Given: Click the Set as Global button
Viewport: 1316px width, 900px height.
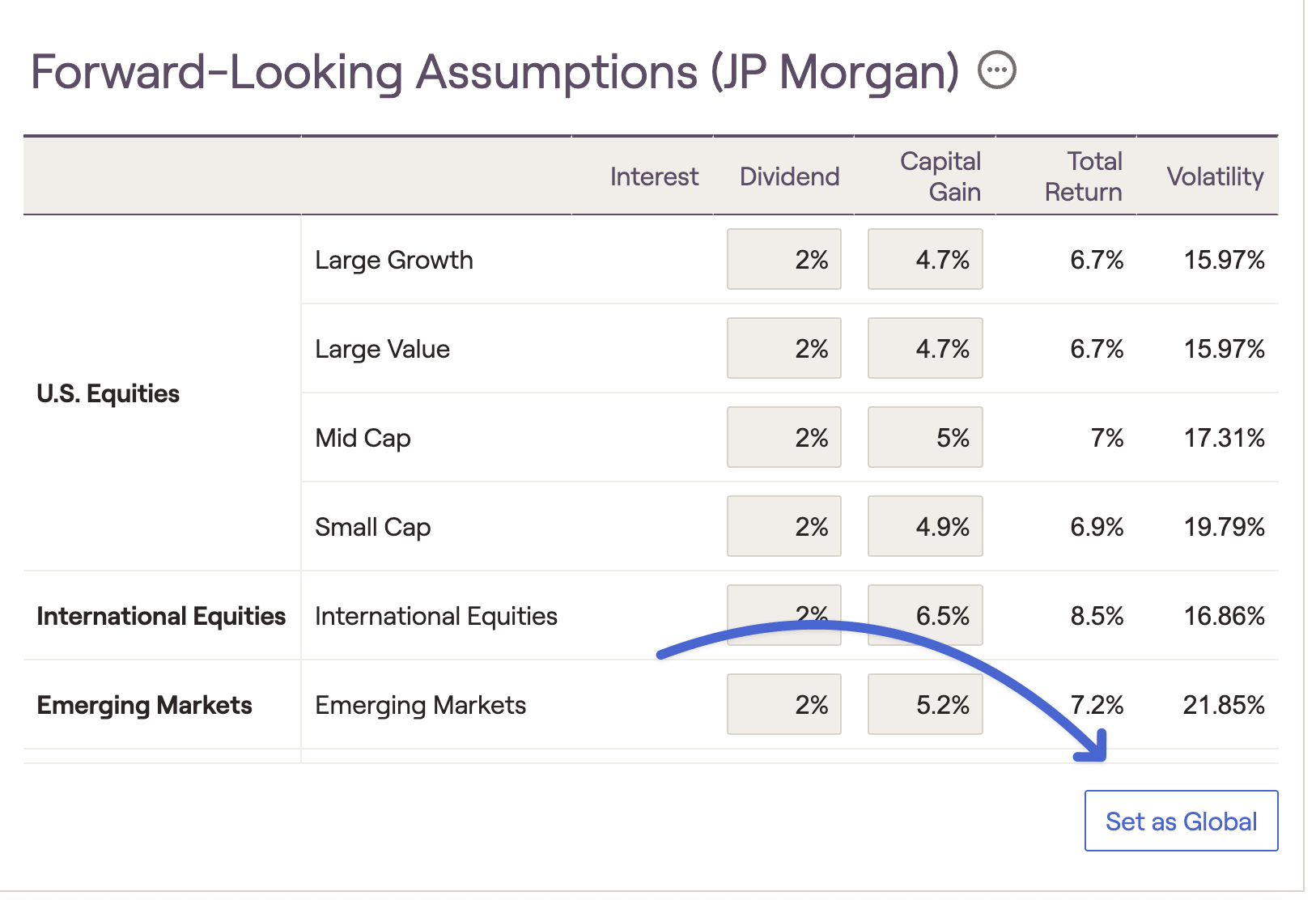Looking at the screenshot, I should coord(1181,821).
